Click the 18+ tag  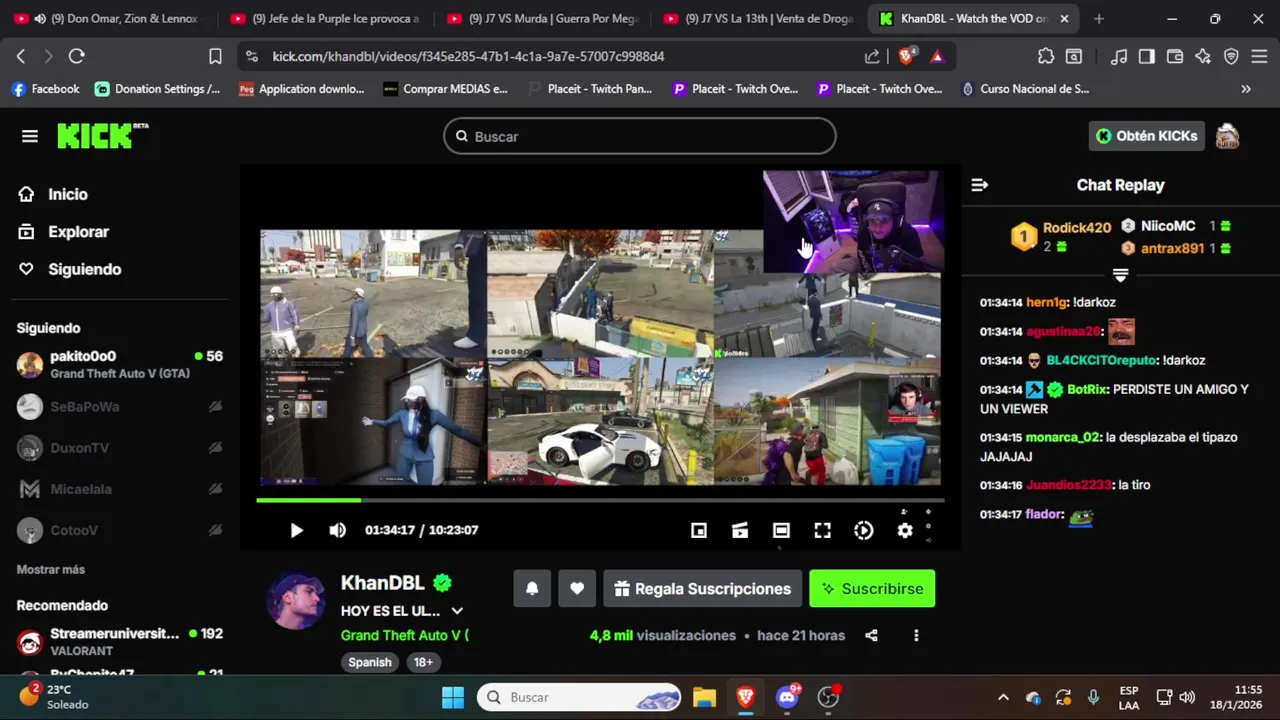point(423,662)
